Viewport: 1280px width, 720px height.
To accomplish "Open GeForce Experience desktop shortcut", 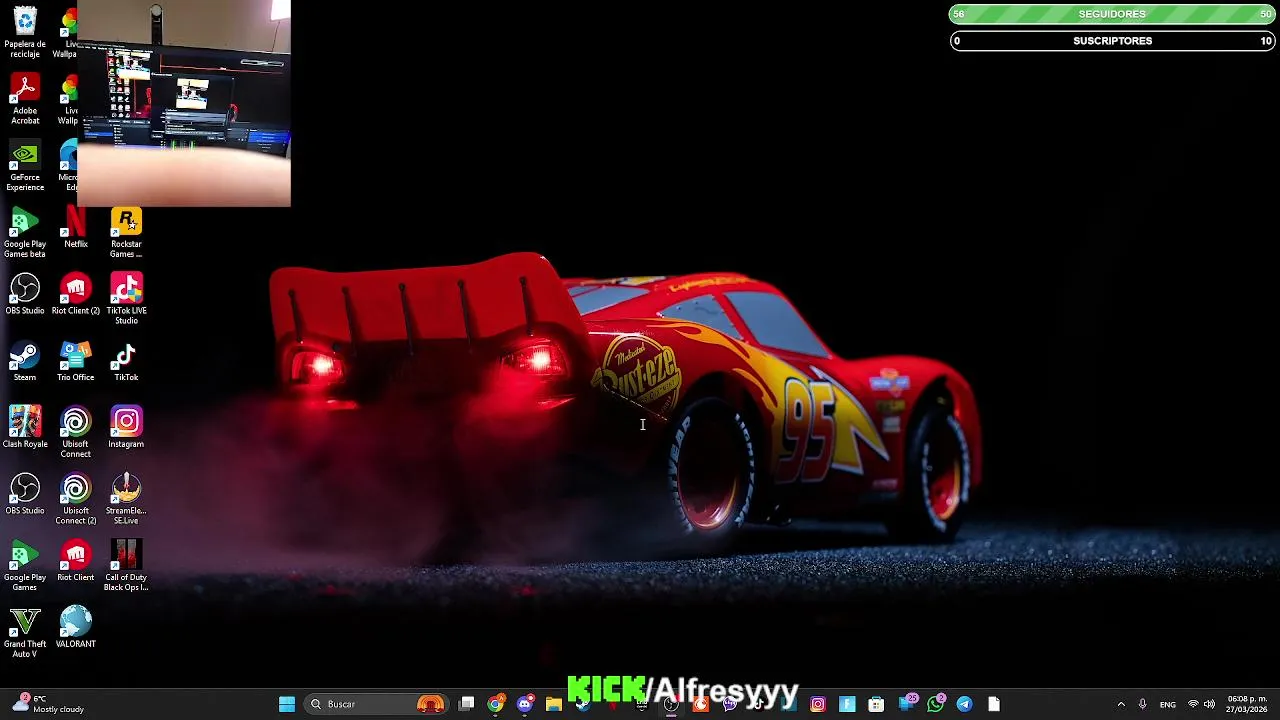I will [25, 166].
